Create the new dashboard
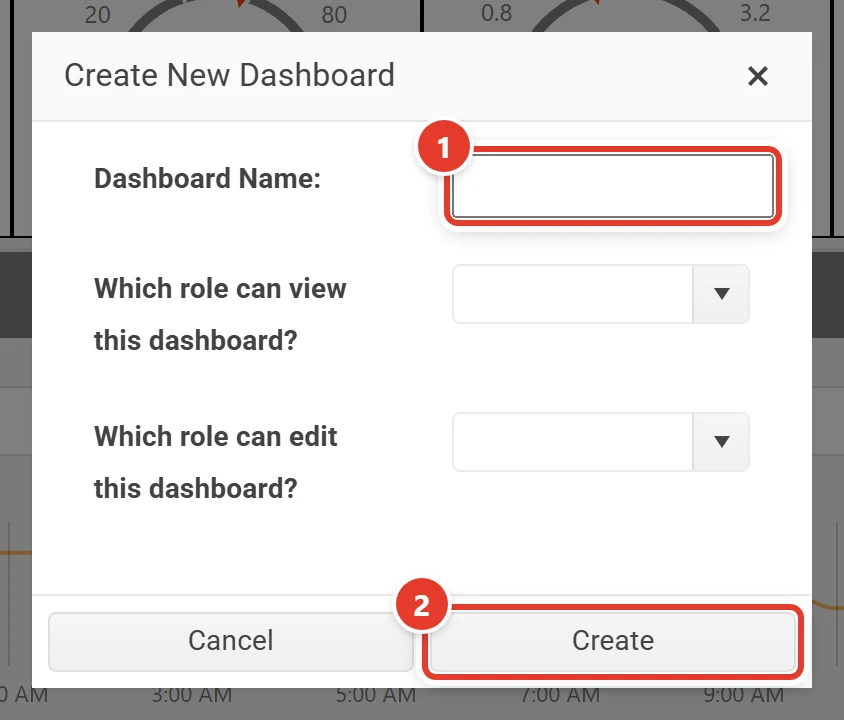This screenshot has height=720, width=844. pos(613,641)
